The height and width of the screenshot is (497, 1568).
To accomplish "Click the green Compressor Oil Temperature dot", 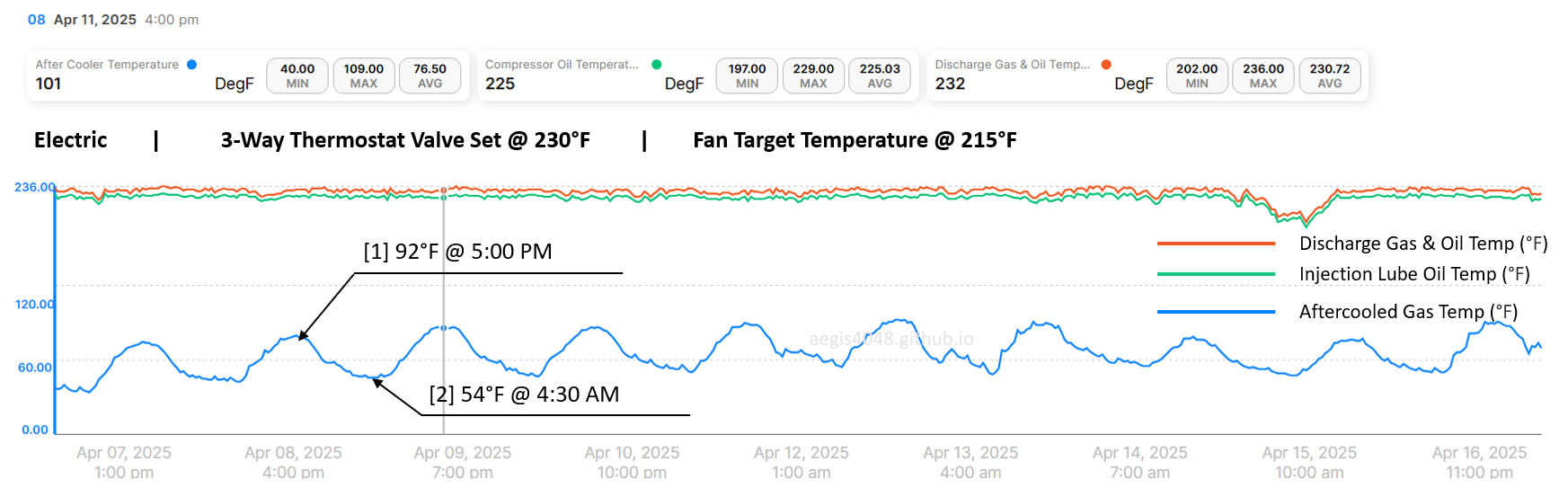I will click(x=657, y=65).
